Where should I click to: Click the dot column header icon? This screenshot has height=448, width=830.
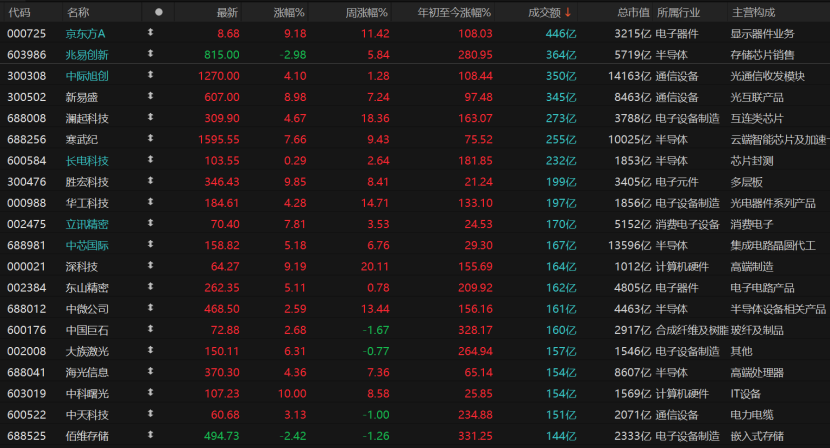pyautogui.click(x=158, y=12)
